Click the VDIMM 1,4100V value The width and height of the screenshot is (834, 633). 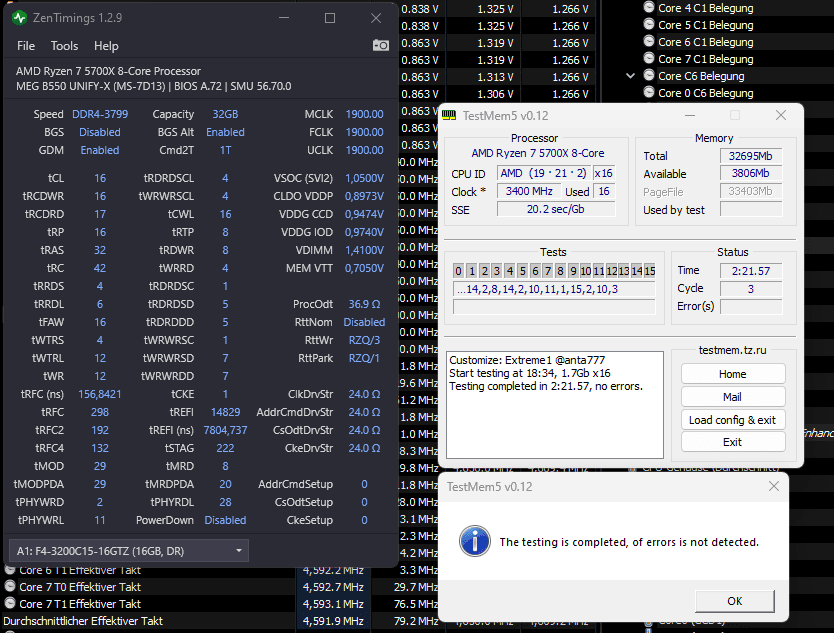coord(364,250)
